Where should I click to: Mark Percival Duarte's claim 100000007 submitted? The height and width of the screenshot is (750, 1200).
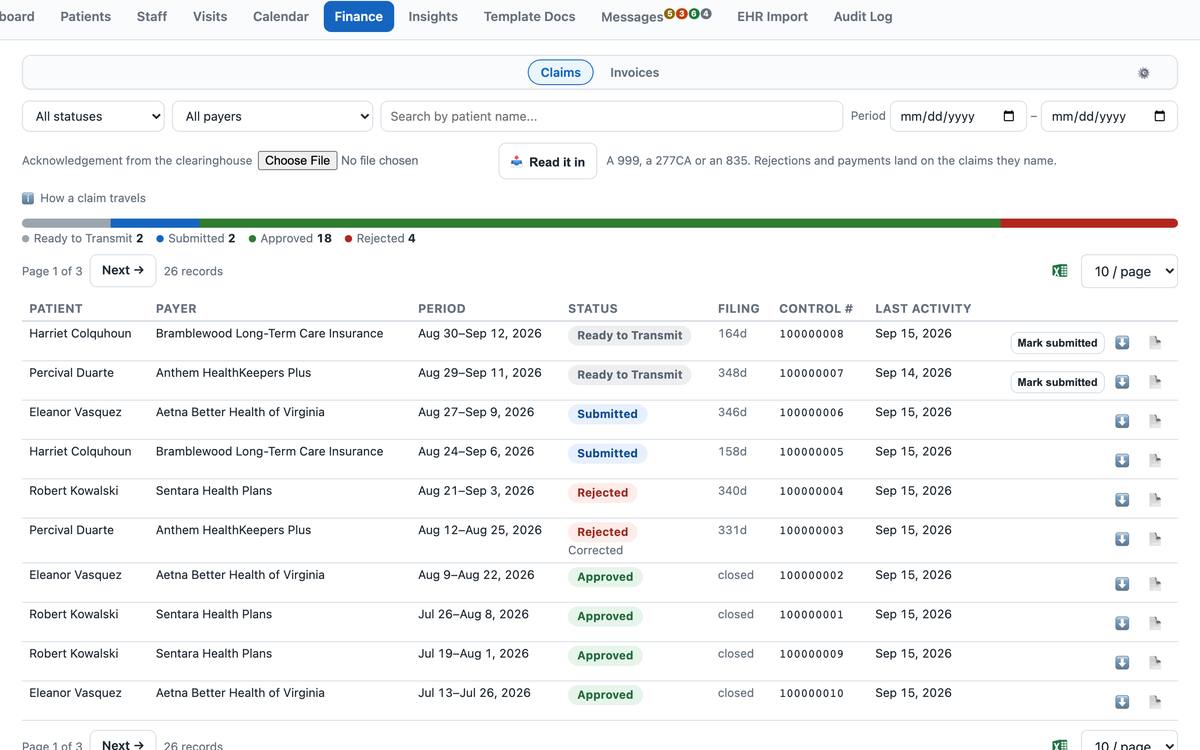[1057, 382]
